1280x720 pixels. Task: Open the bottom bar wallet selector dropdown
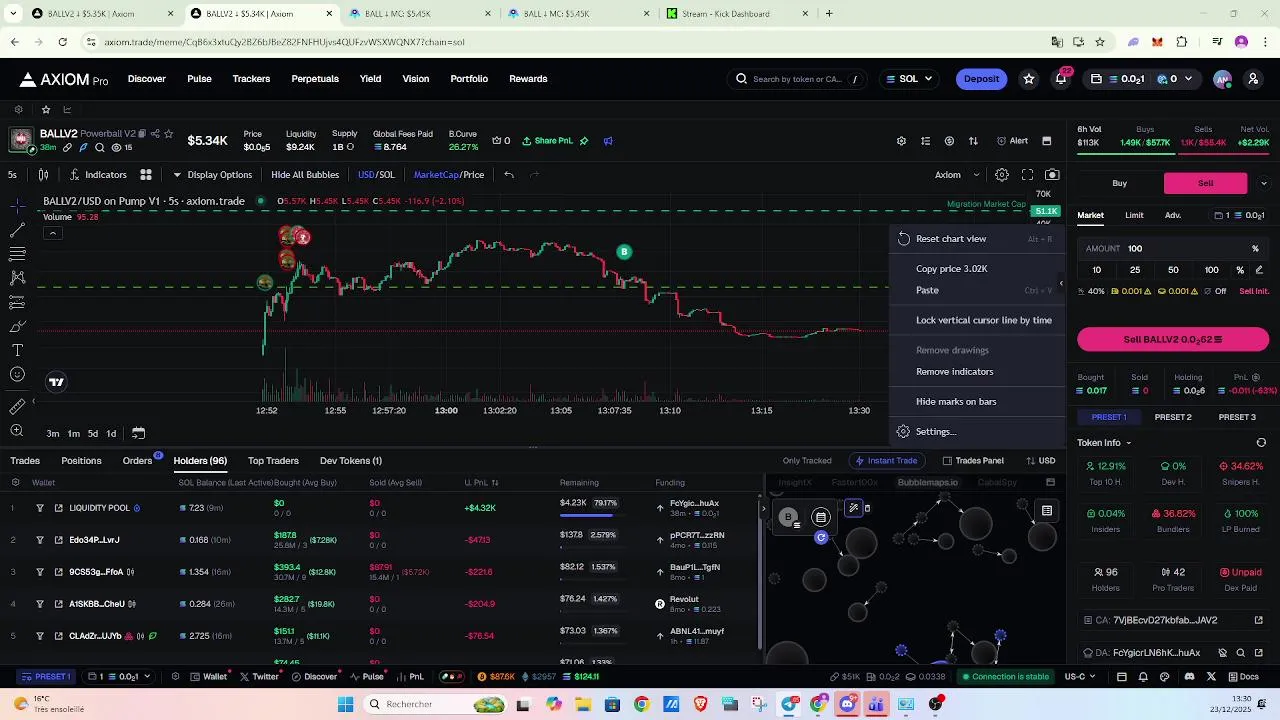pyautogui.click(x=120, y=677)
